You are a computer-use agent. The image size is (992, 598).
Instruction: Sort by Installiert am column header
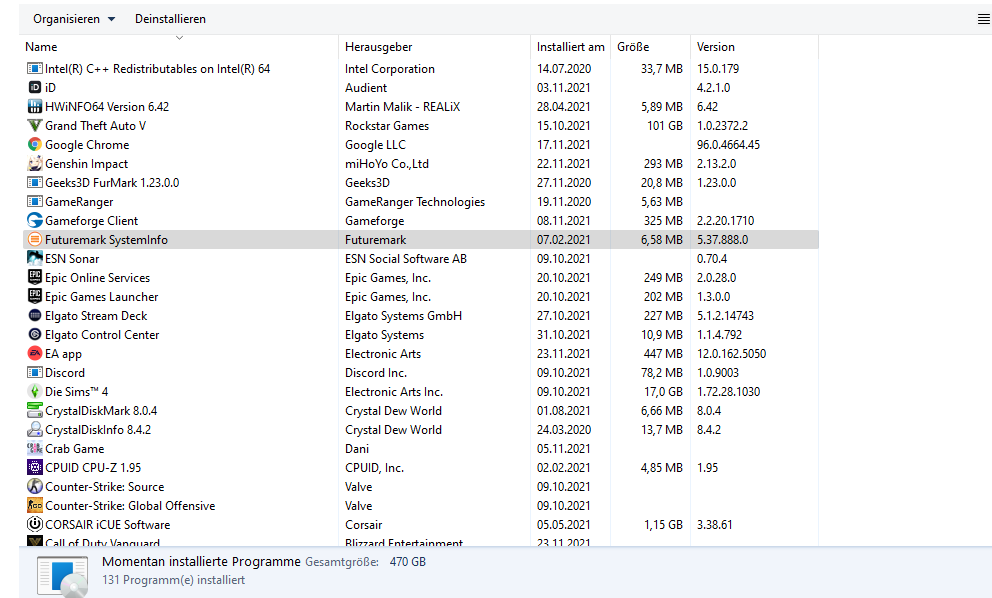click(571, 47)
